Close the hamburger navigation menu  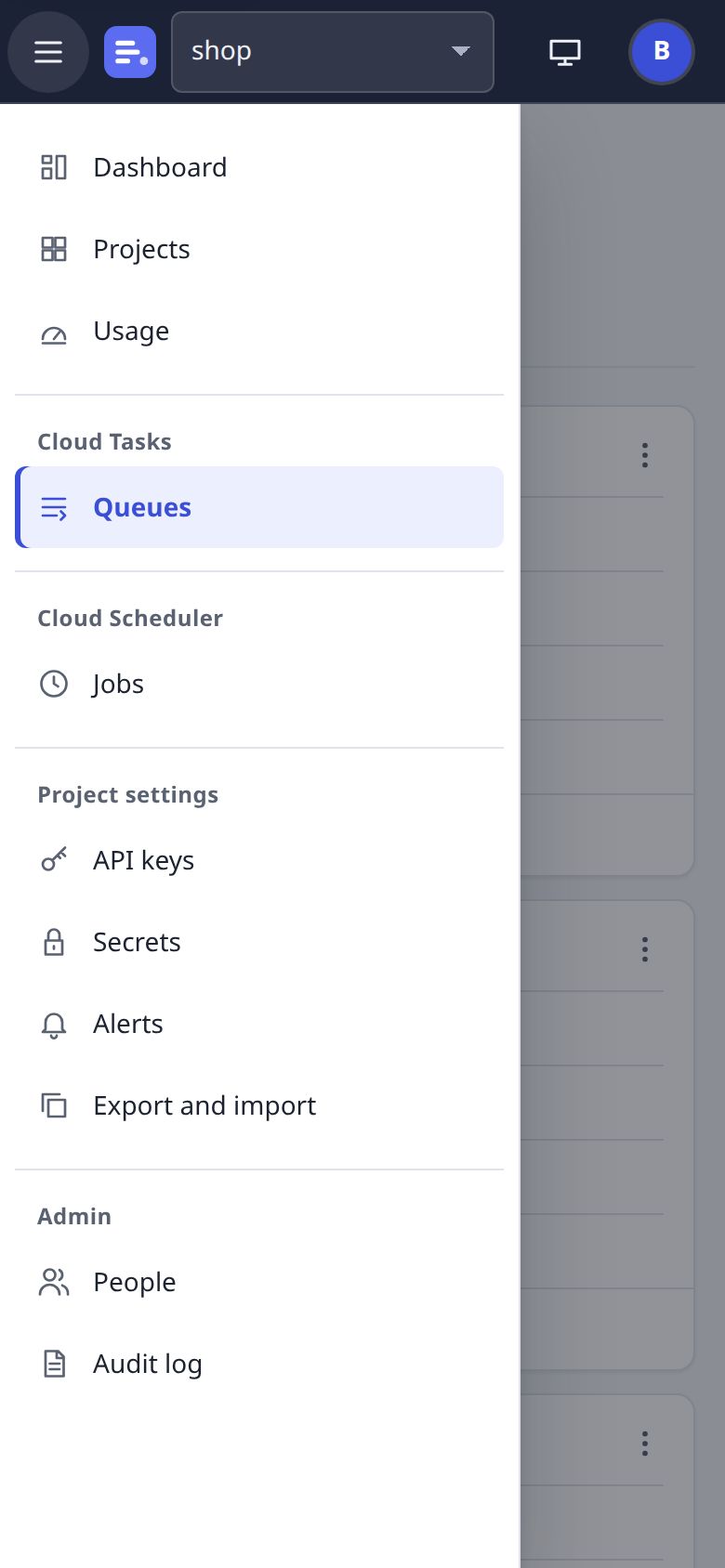(x=48, y=52)
